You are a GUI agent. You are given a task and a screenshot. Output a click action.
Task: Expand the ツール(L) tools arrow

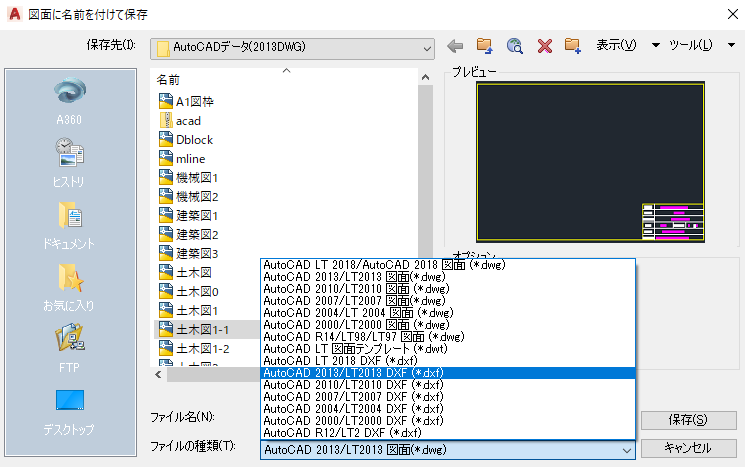point(731,46)
